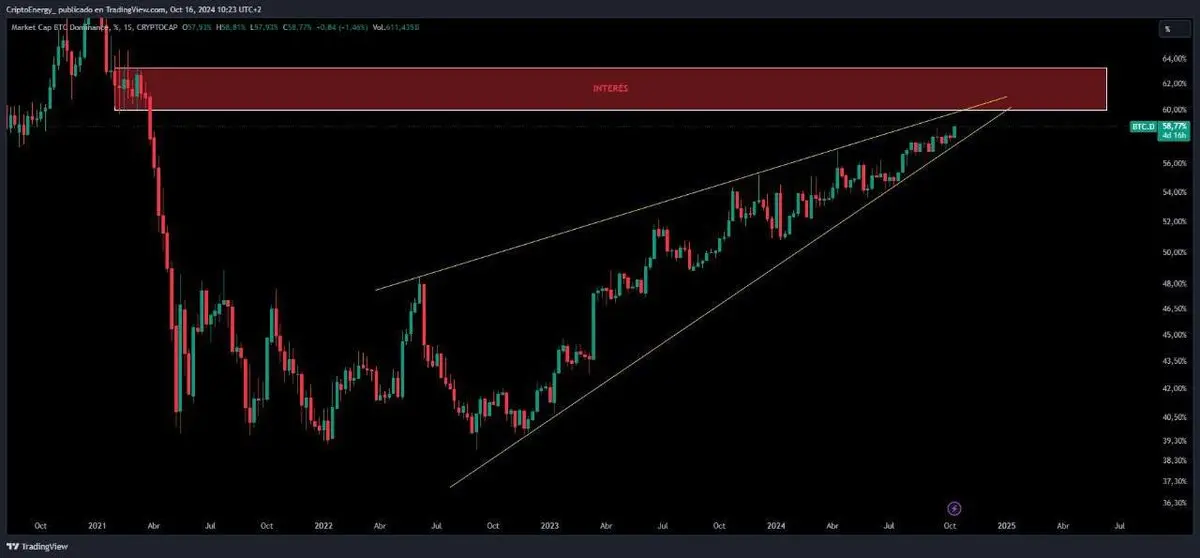Click the purple lightning event icon
Image resolution: width=1200 pixels, height=558 pixels.
954,508
